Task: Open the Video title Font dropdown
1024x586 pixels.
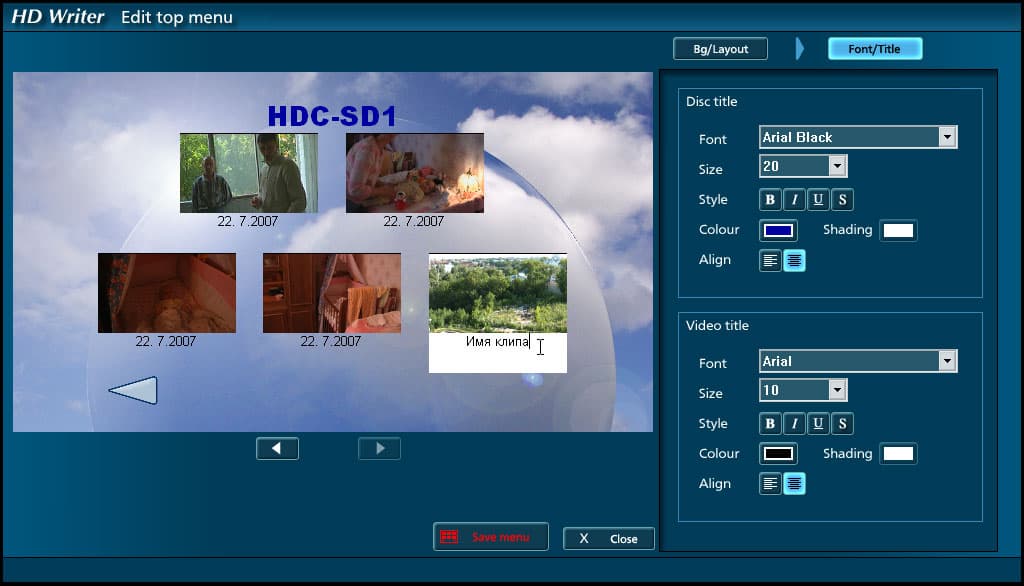Action: tap(947, 361)
